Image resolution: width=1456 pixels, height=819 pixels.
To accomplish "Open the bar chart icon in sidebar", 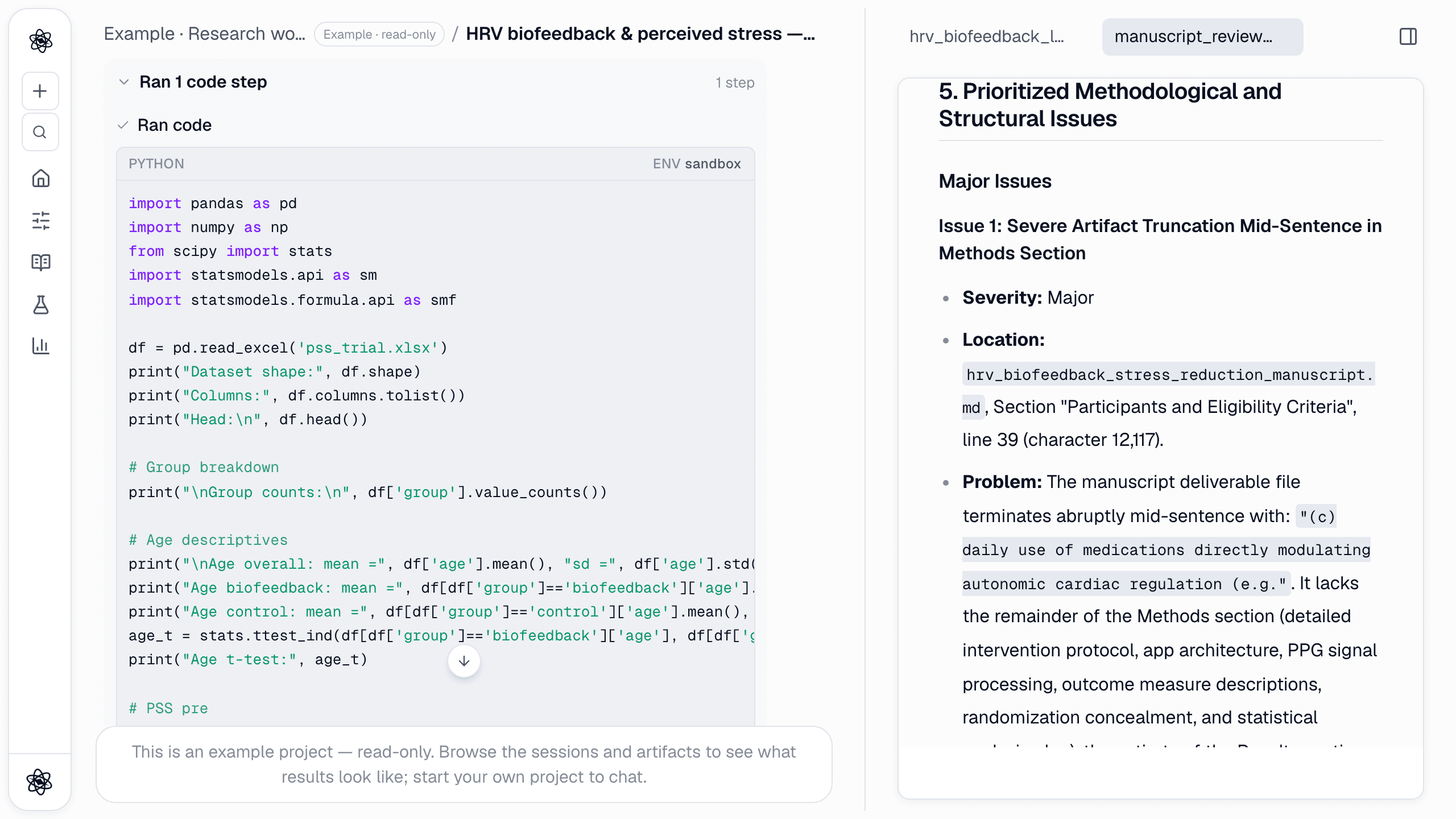I will click(x=40, y=346).
